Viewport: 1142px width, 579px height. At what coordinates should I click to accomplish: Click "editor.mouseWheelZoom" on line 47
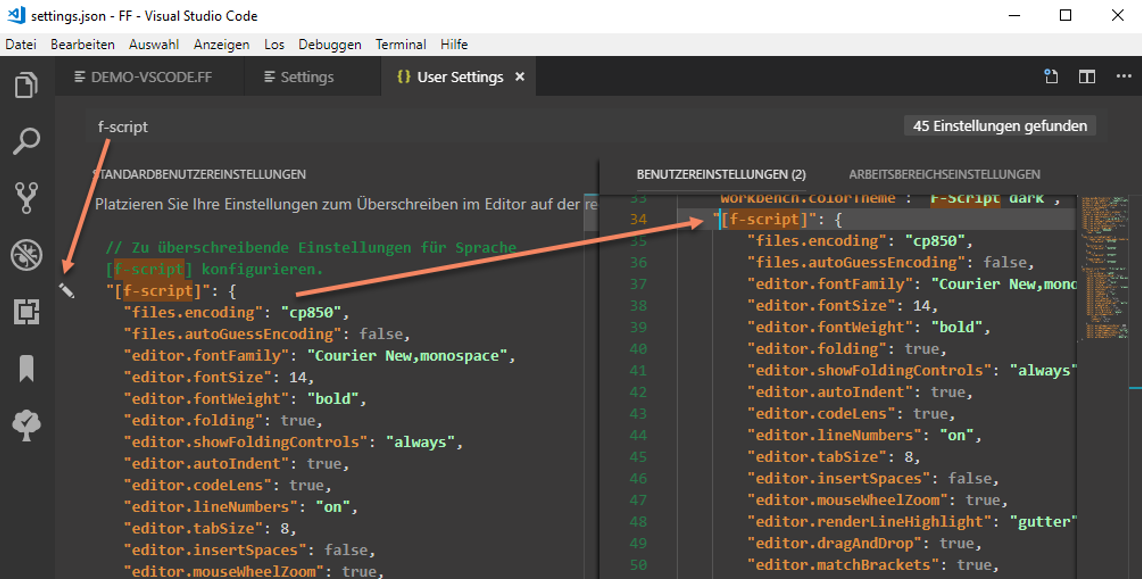[x=848, y=500]
